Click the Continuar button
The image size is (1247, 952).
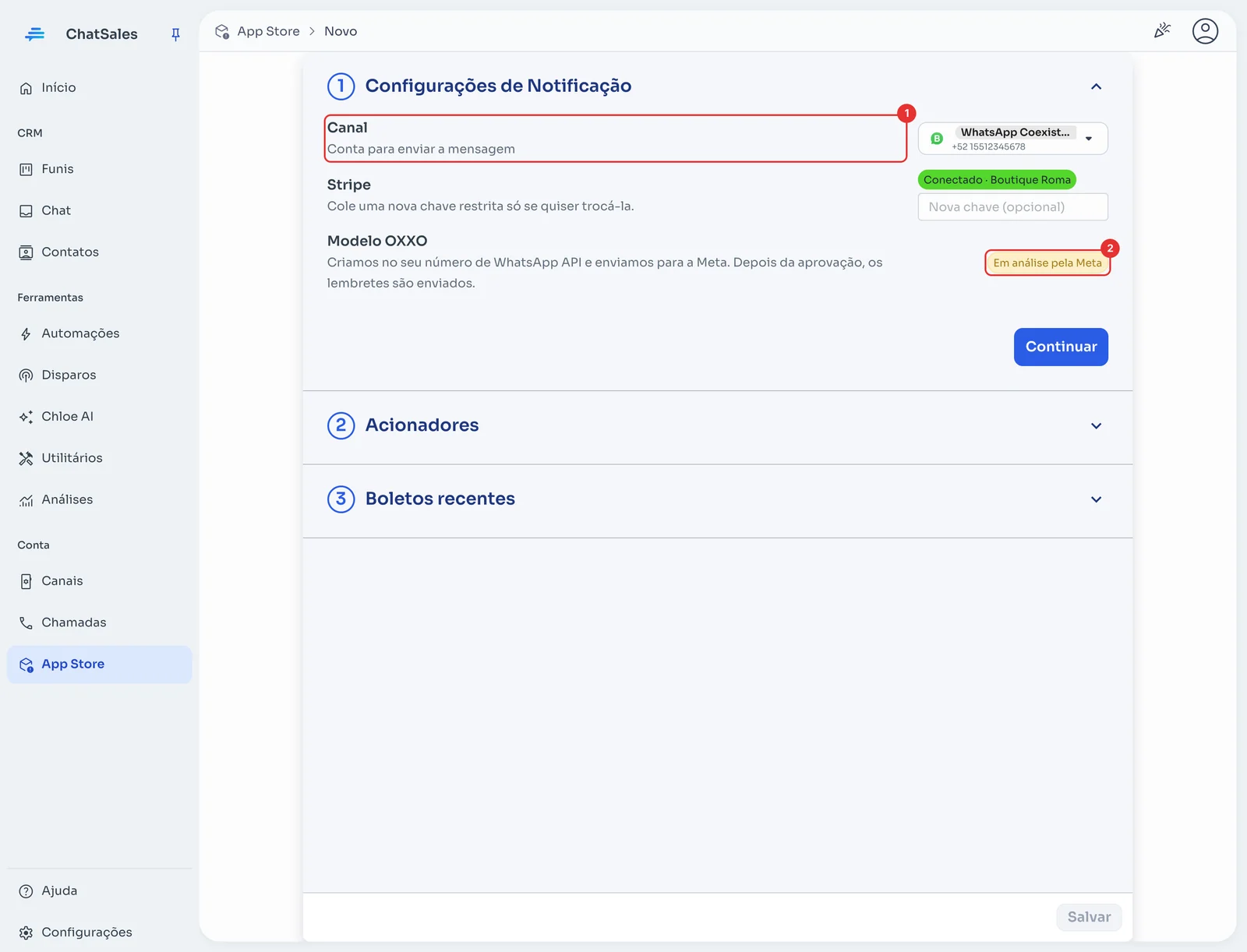1061,347
